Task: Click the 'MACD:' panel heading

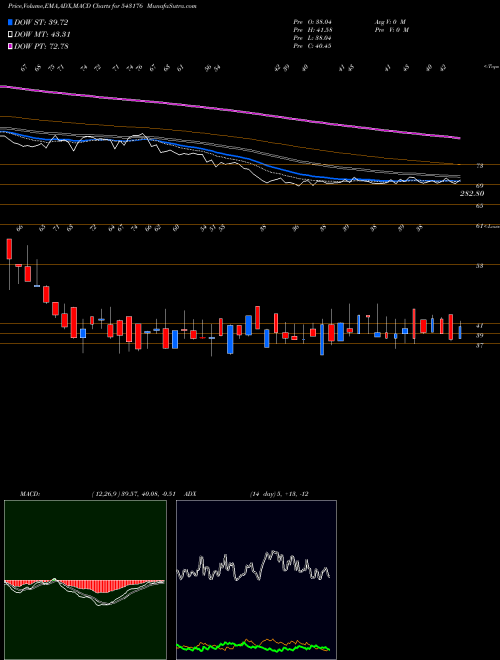Action: (x=29, y=494)
